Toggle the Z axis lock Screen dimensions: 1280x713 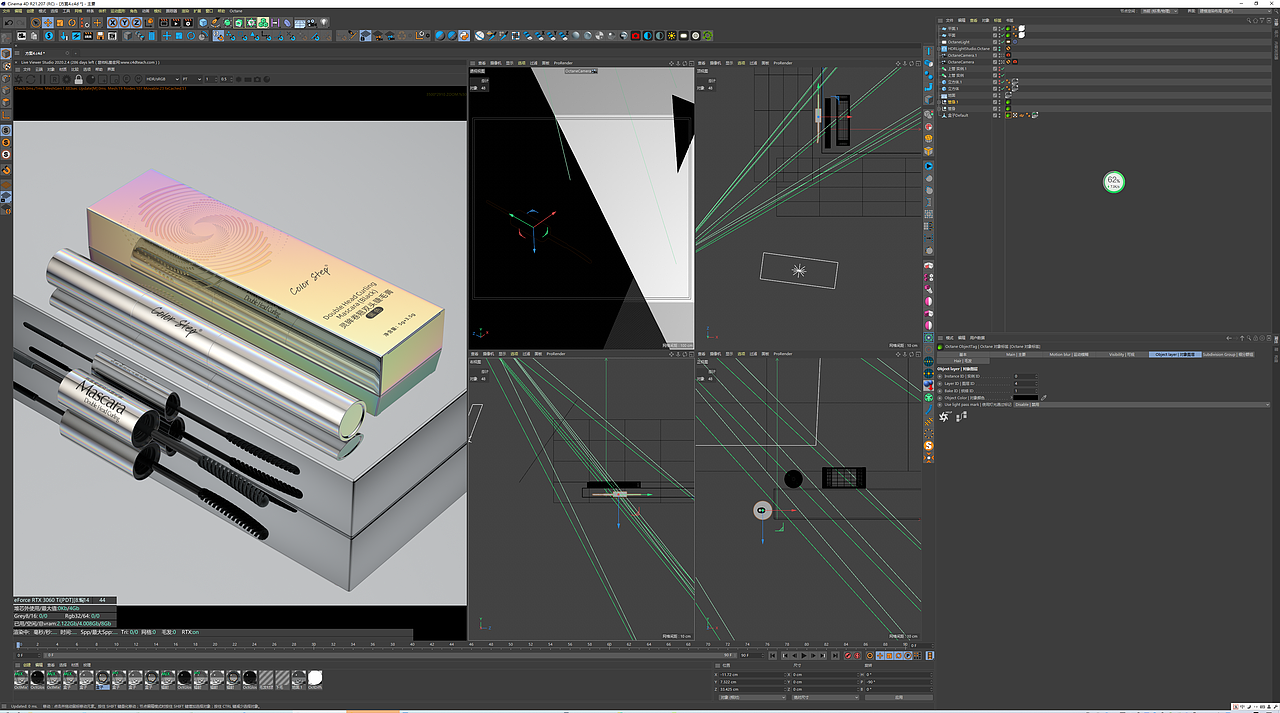point(137,22)
